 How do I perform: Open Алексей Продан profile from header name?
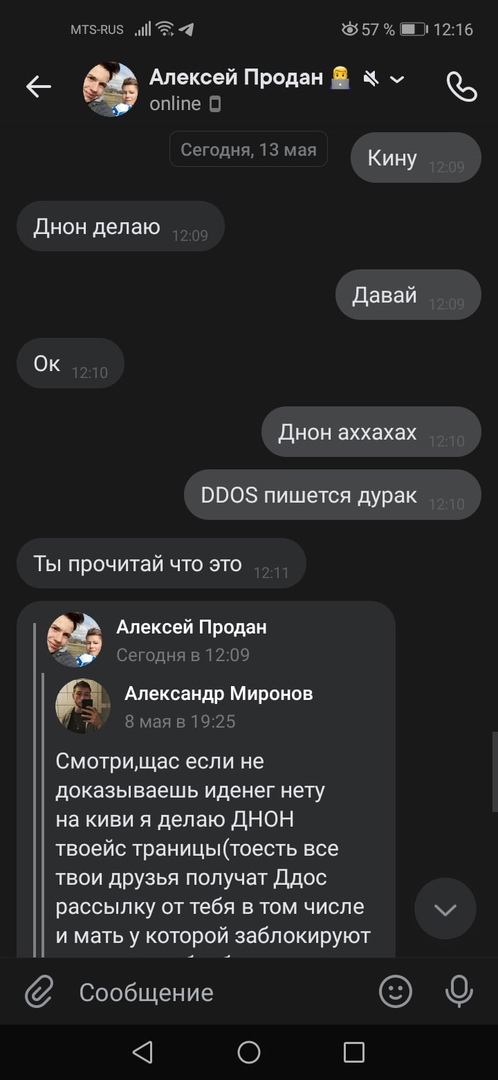click(x=236, y=78)
